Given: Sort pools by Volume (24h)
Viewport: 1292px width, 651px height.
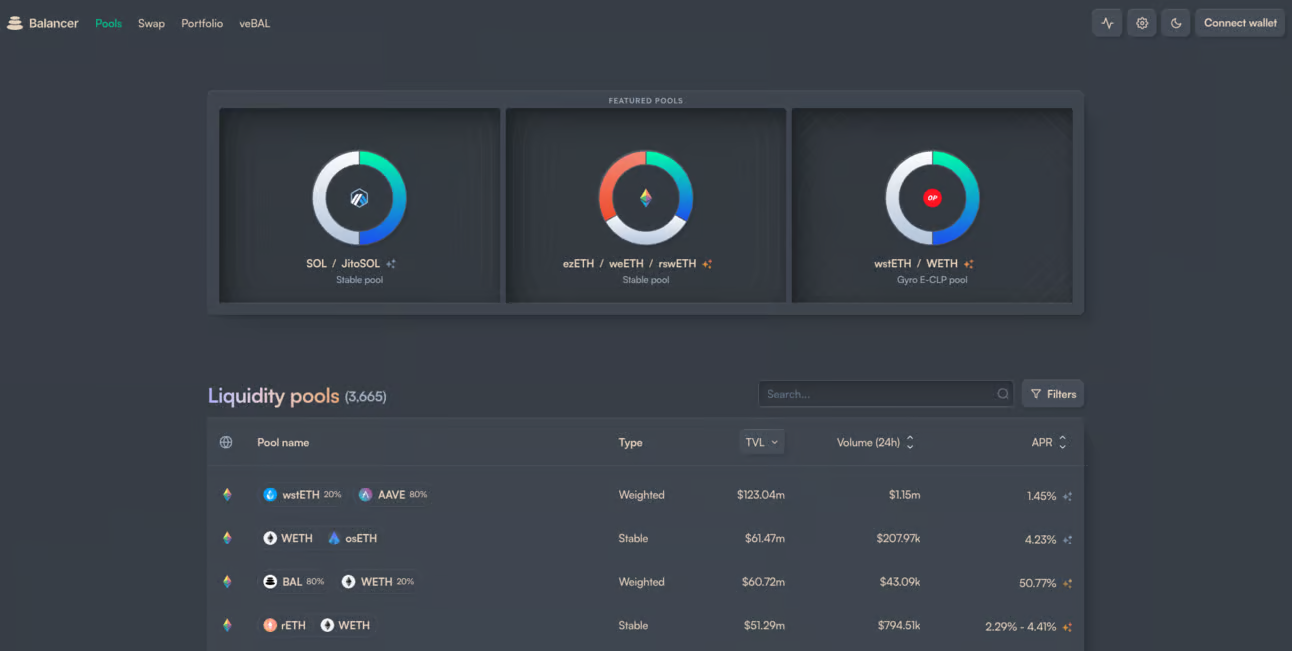Looking at the screenshot, I should pyautogui.click(x=875, y=442).
